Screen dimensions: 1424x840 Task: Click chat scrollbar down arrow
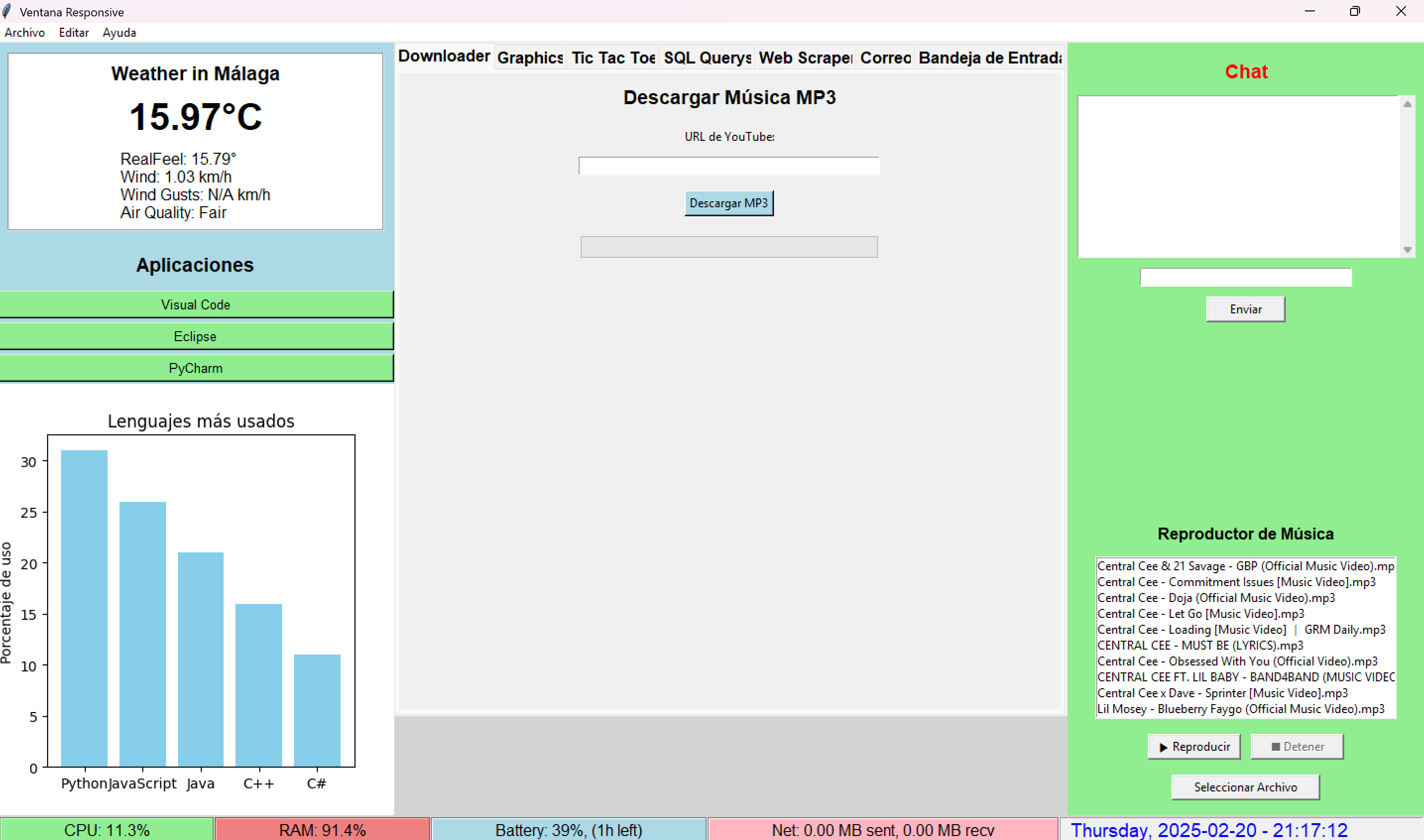click(x=1407, y=249)
